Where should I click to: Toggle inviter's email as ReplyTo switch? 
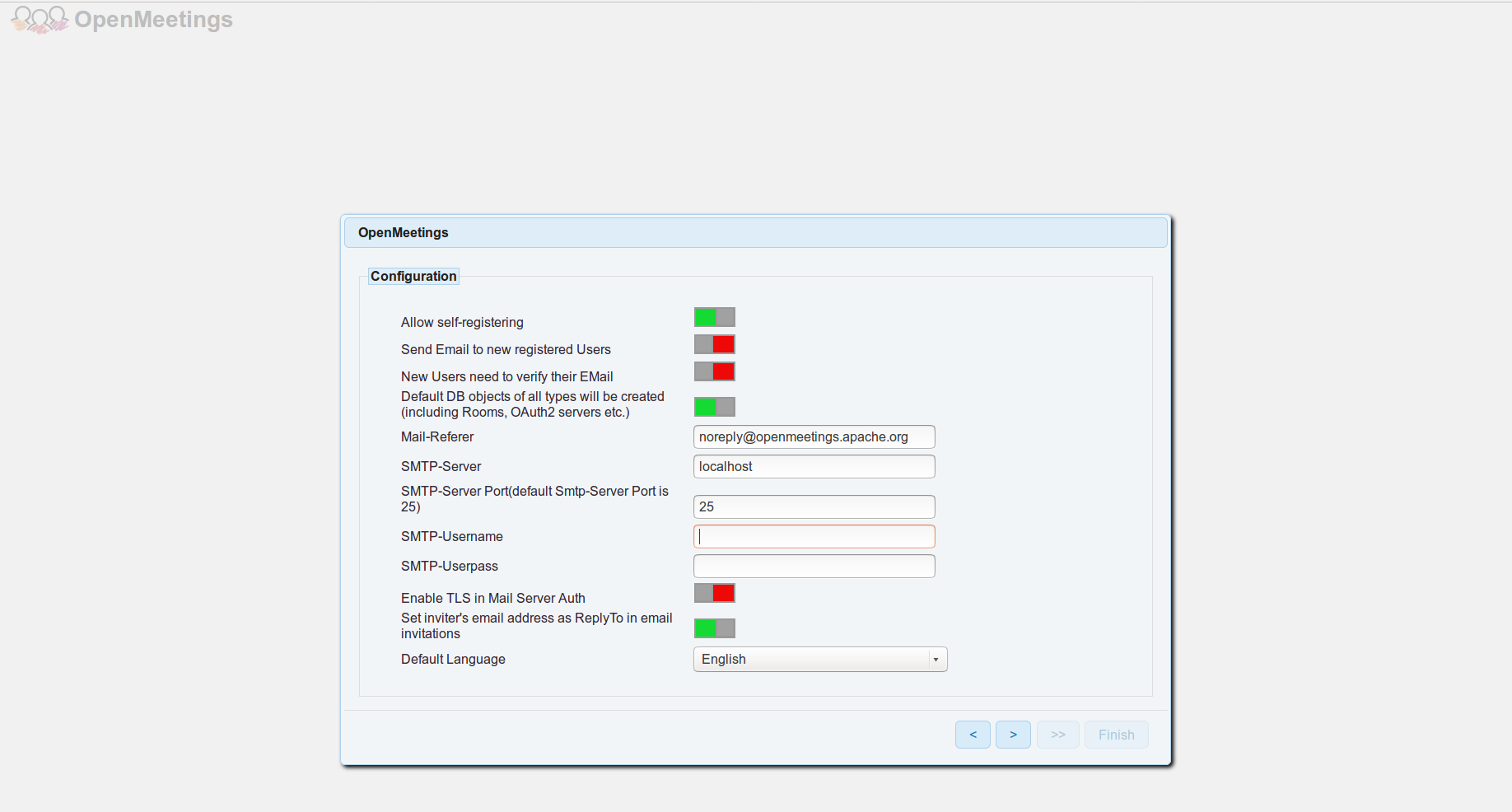(715, 628)
